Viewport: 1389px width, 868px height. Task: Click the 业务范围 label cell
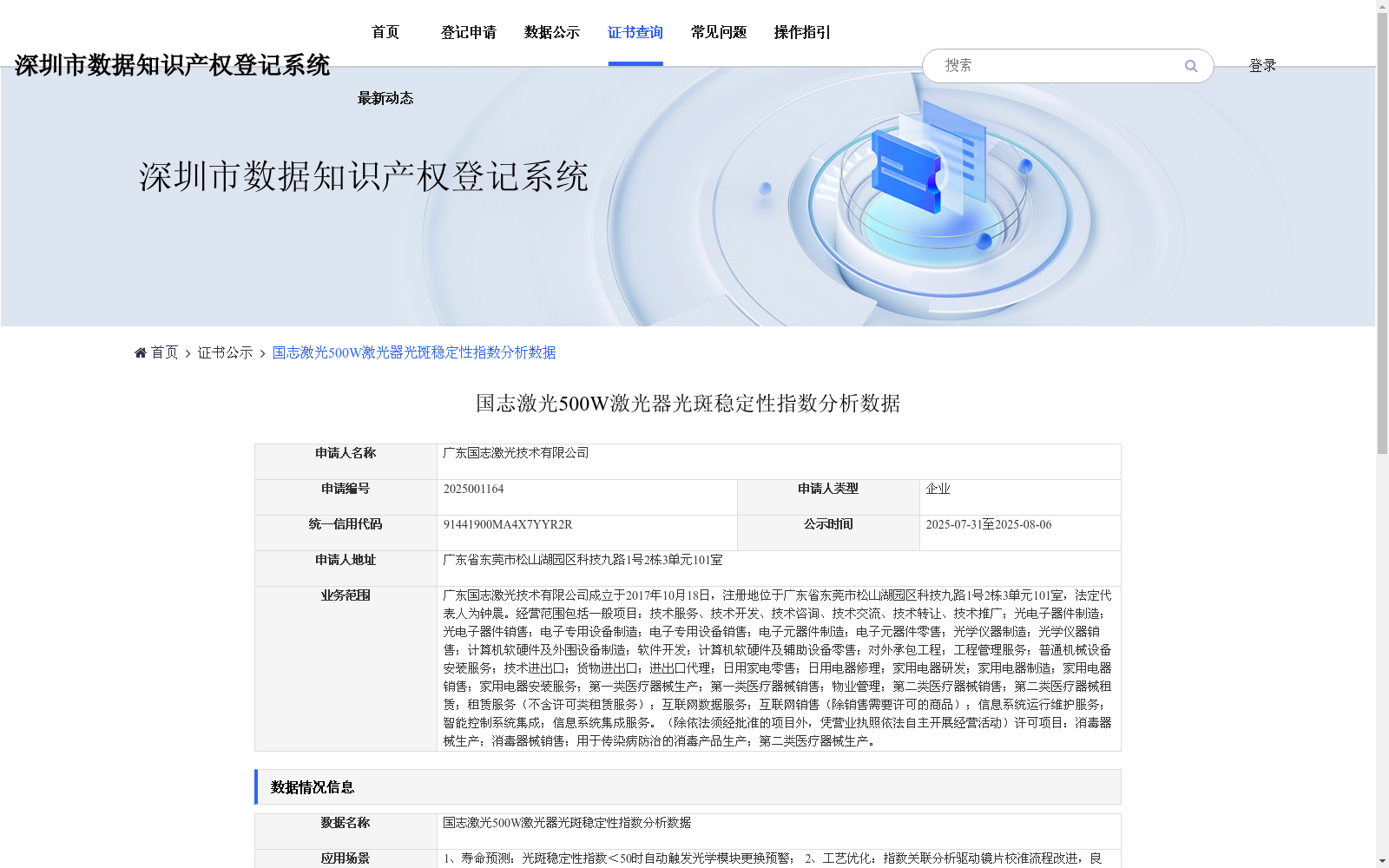pyautogui.click(x=346, y=668)
